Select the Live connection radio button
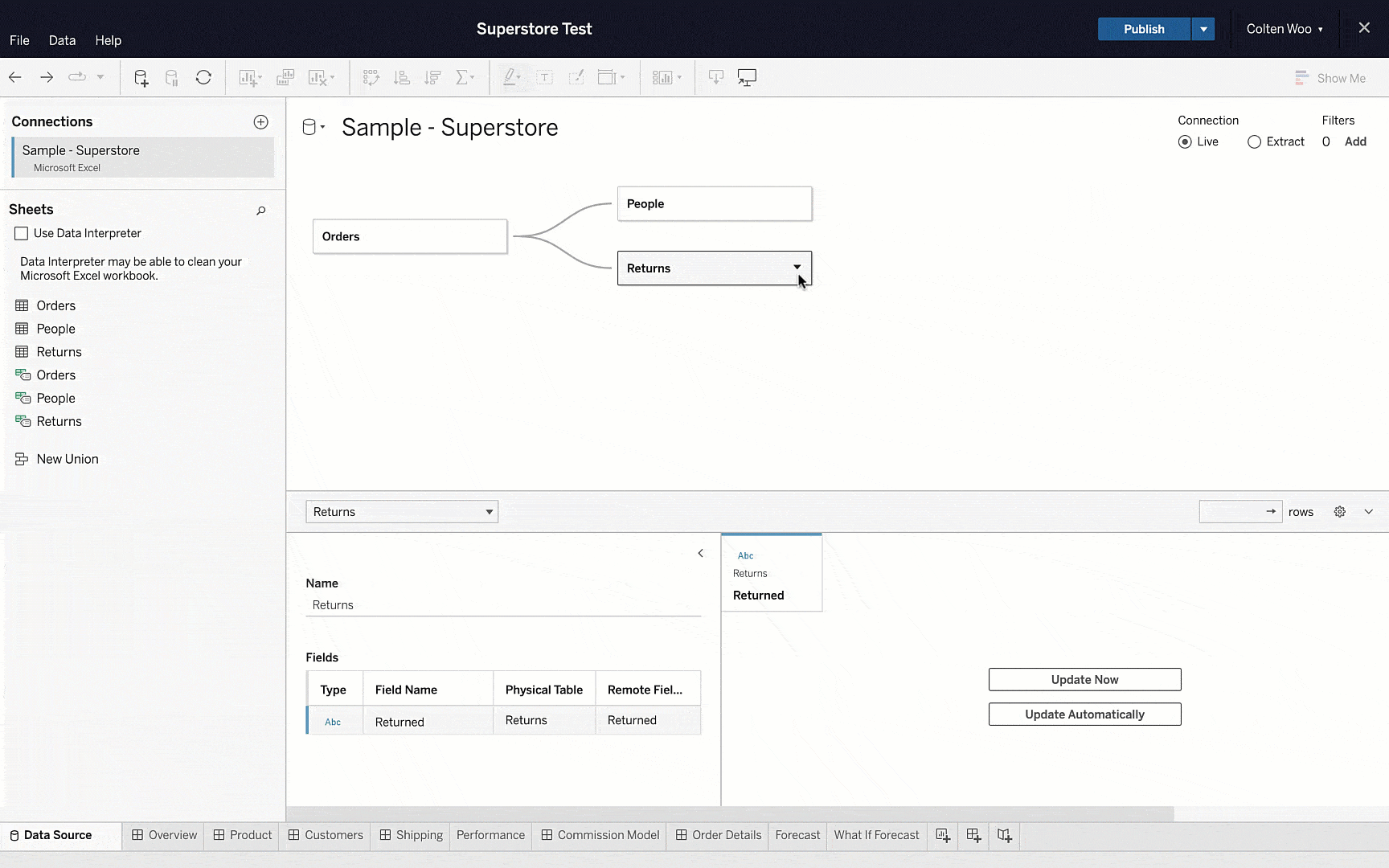Viewport: 1389px width, 868px height. [1185, 141]
